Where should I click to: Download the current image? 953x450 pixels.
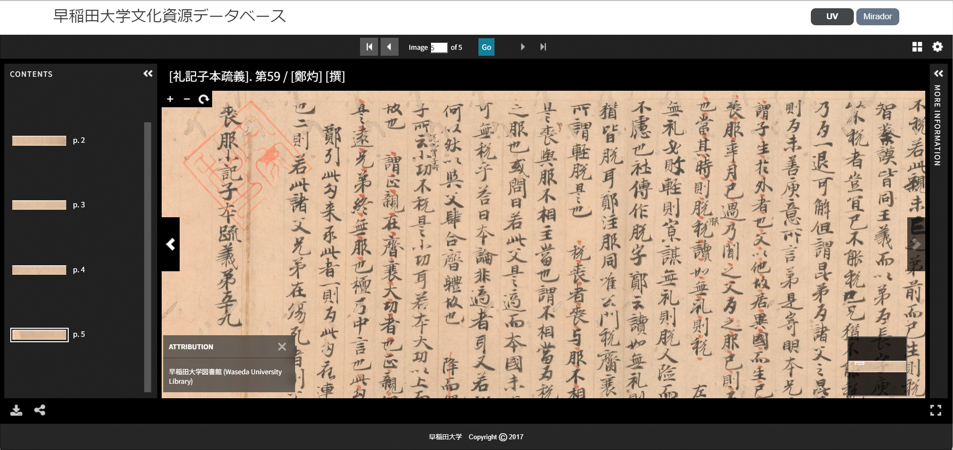[16, 410]
